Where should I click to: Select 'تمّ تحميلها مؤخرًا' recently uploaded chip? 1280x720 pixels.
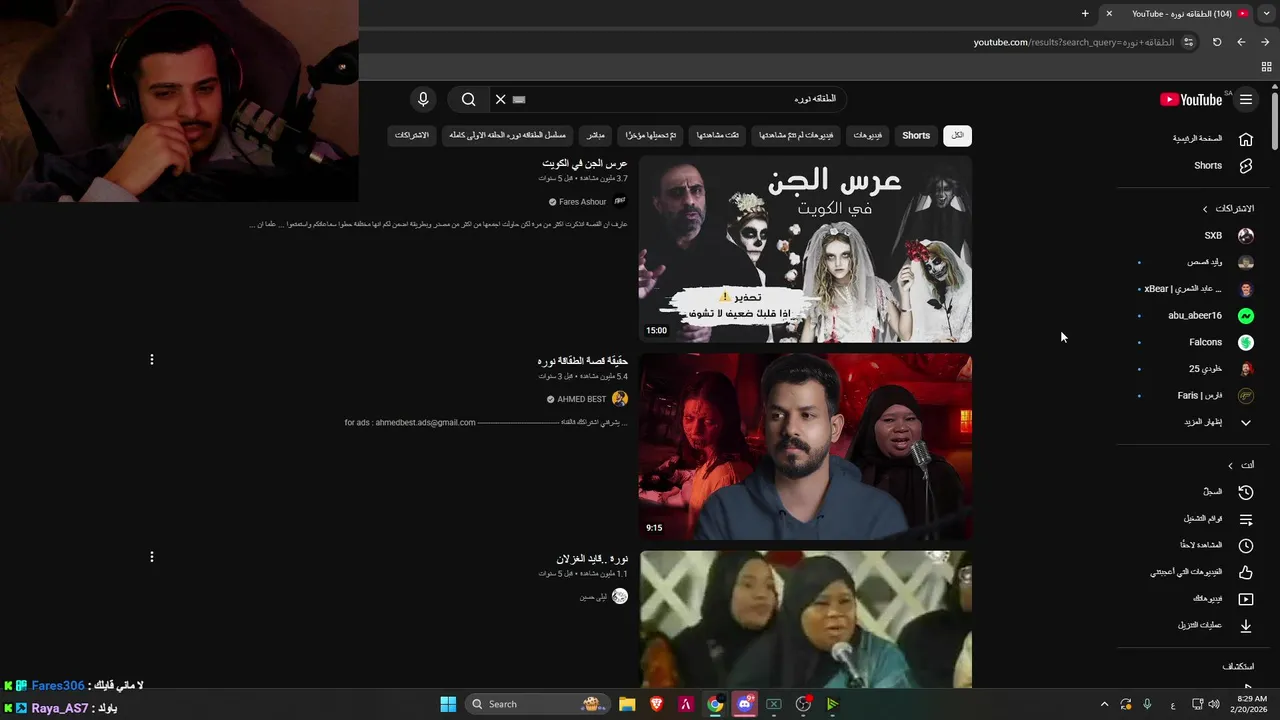tap(651, 136)
